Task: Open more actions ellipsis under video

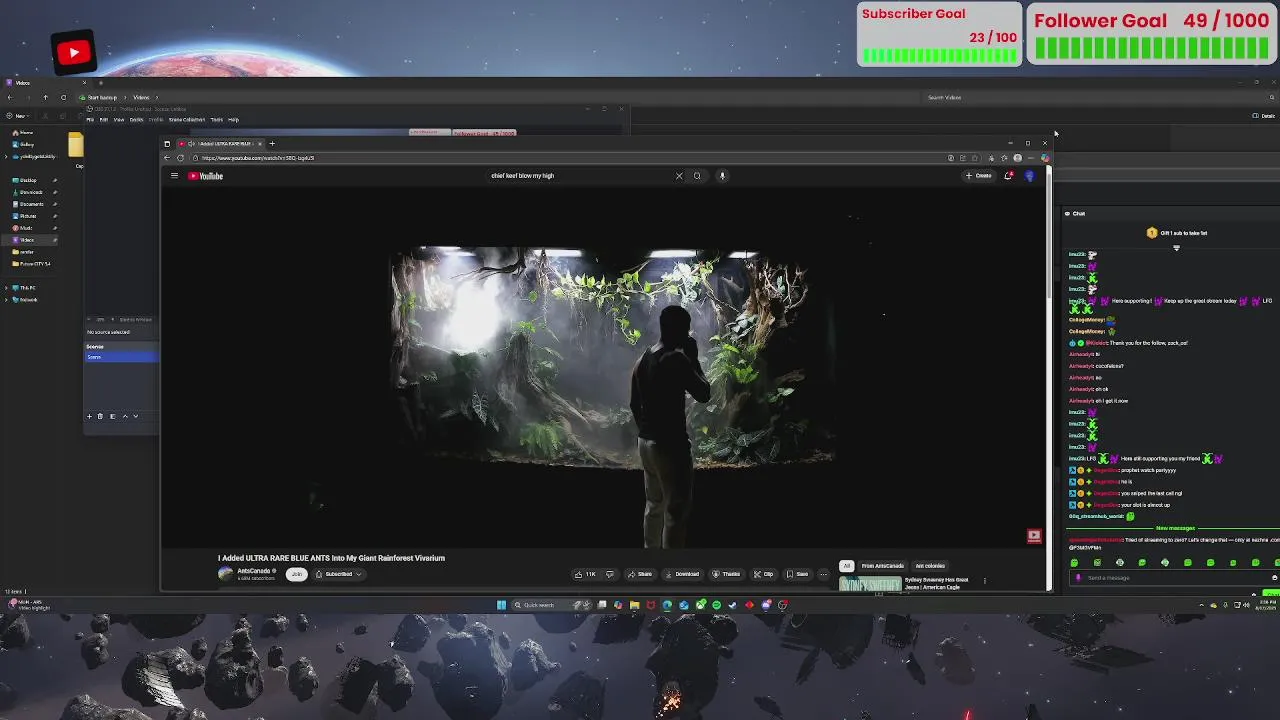Action: pyautogui.click(x=824, y=574)
